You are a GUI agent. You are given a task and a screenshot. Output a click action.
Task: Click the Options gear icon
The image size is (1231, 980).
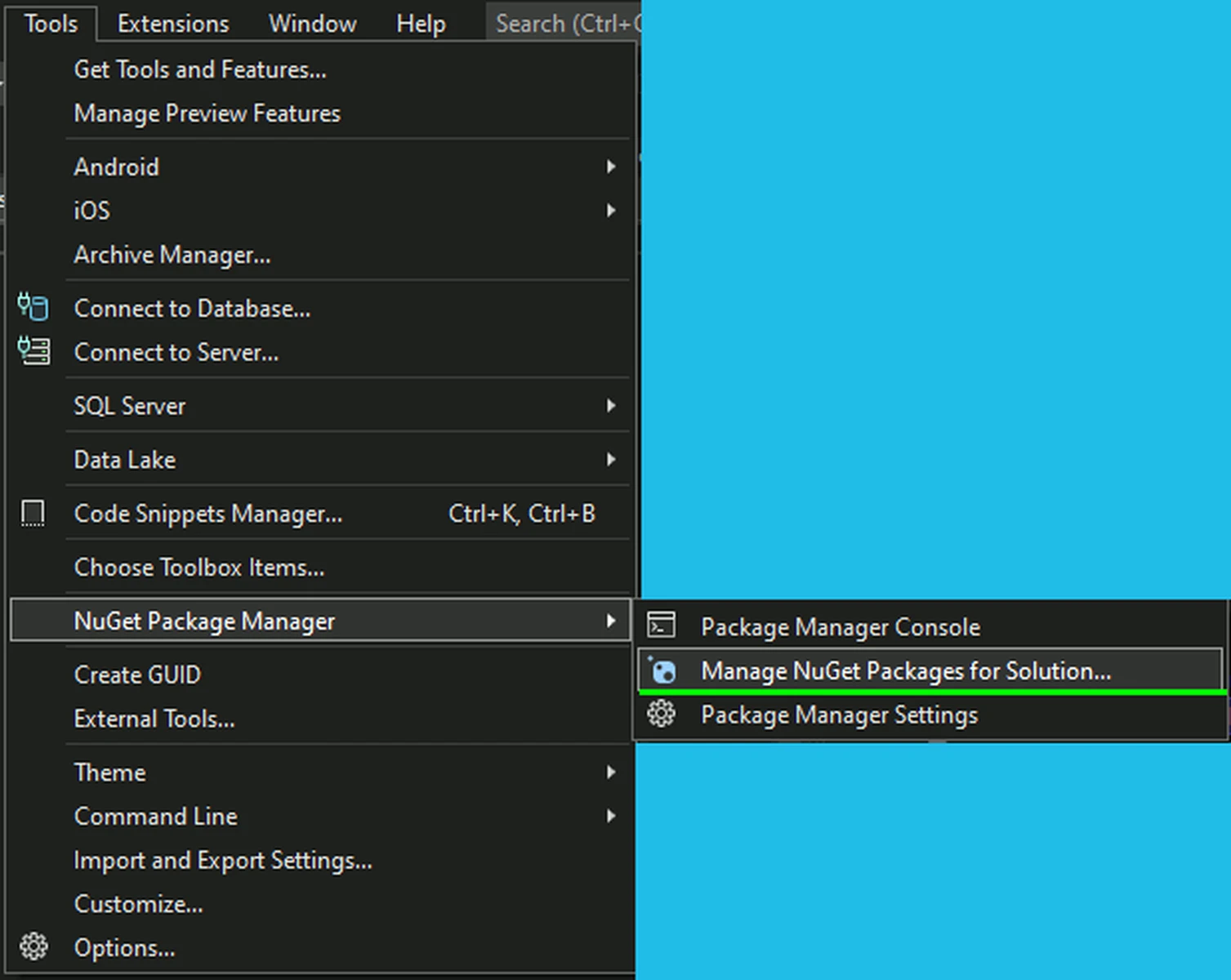[x=33, y=947]
